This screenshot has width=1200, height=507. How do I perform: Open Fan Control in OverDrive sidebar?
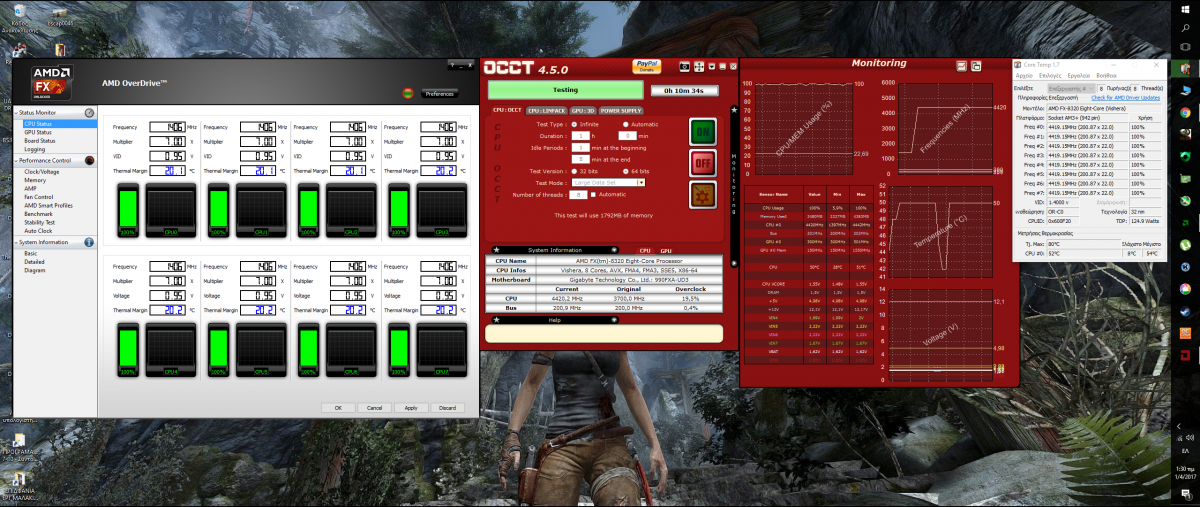[38, 196]
